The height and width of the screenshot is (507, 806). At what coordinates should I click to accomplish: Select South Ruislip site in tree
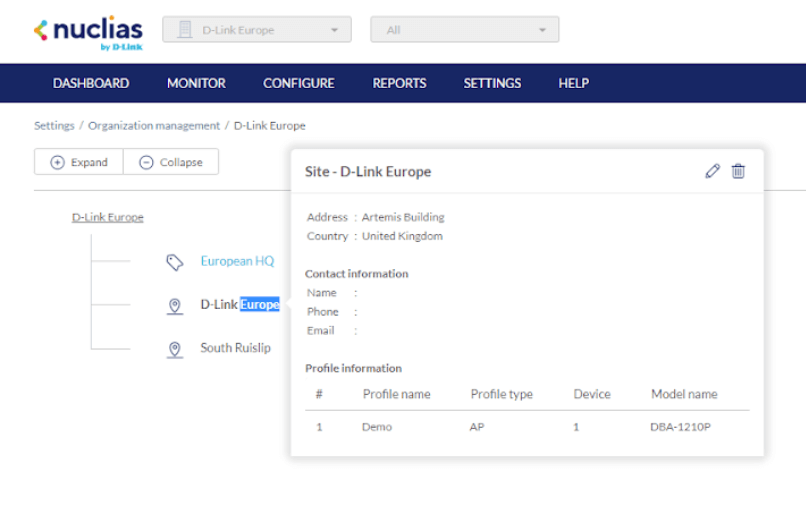(235, 348)
